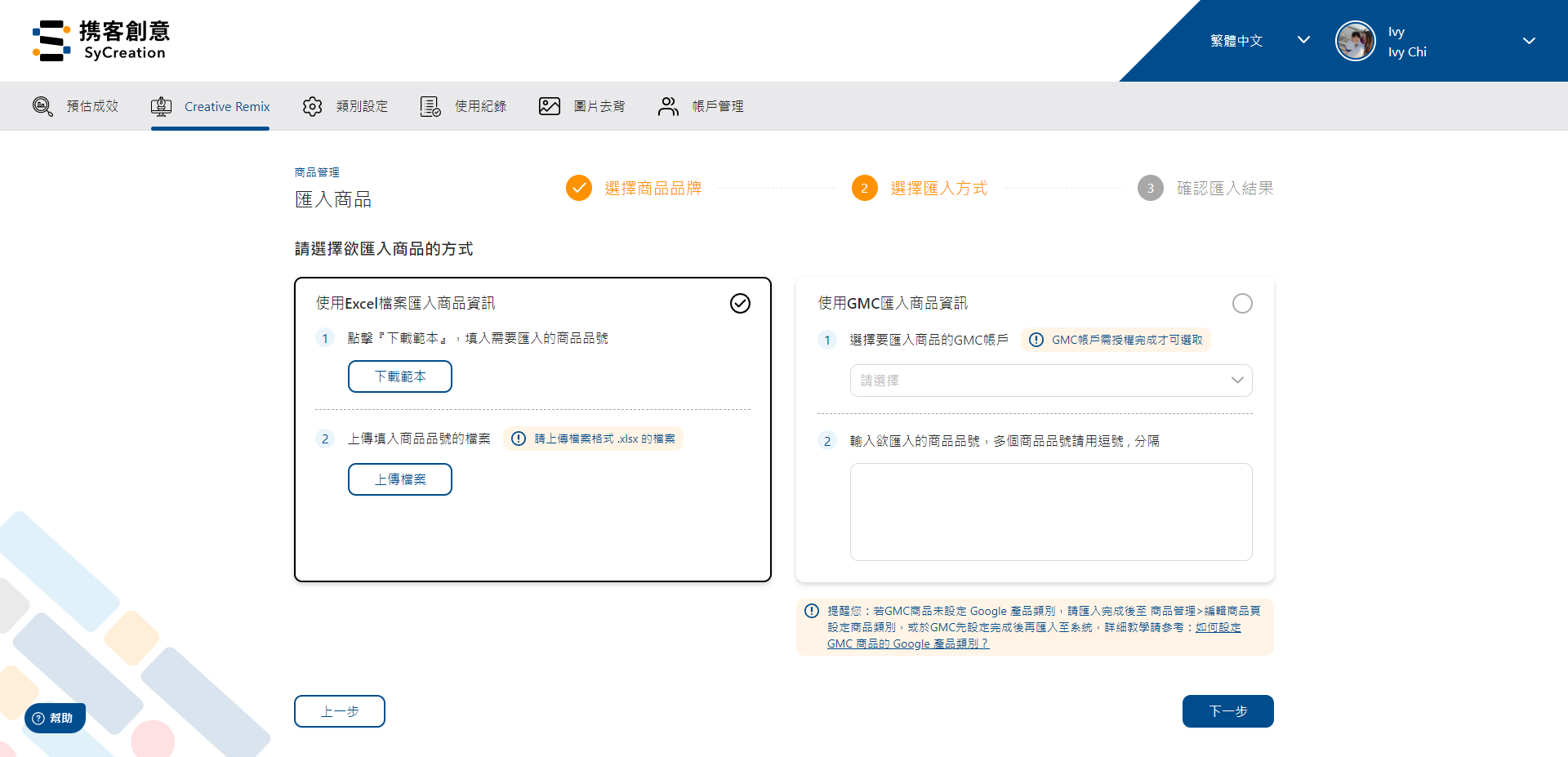Click info icon beside .xlsx format hint
The image size is (1568, 757).
point(519,439)
